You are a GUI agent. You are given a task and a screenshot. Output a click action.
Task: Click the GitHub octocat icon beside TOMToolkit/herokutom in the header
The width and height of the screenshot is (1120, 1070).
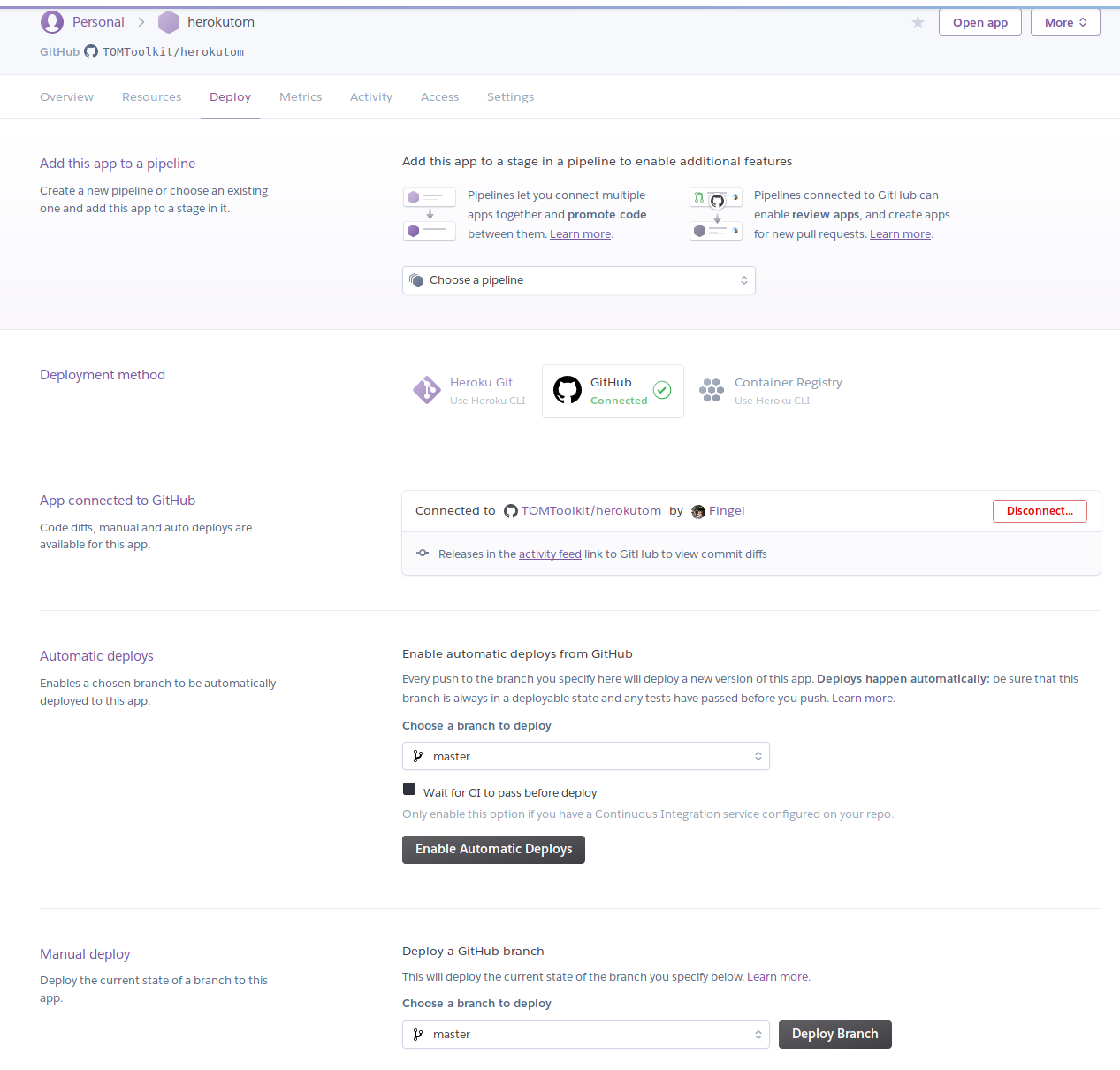pos(91,51)
